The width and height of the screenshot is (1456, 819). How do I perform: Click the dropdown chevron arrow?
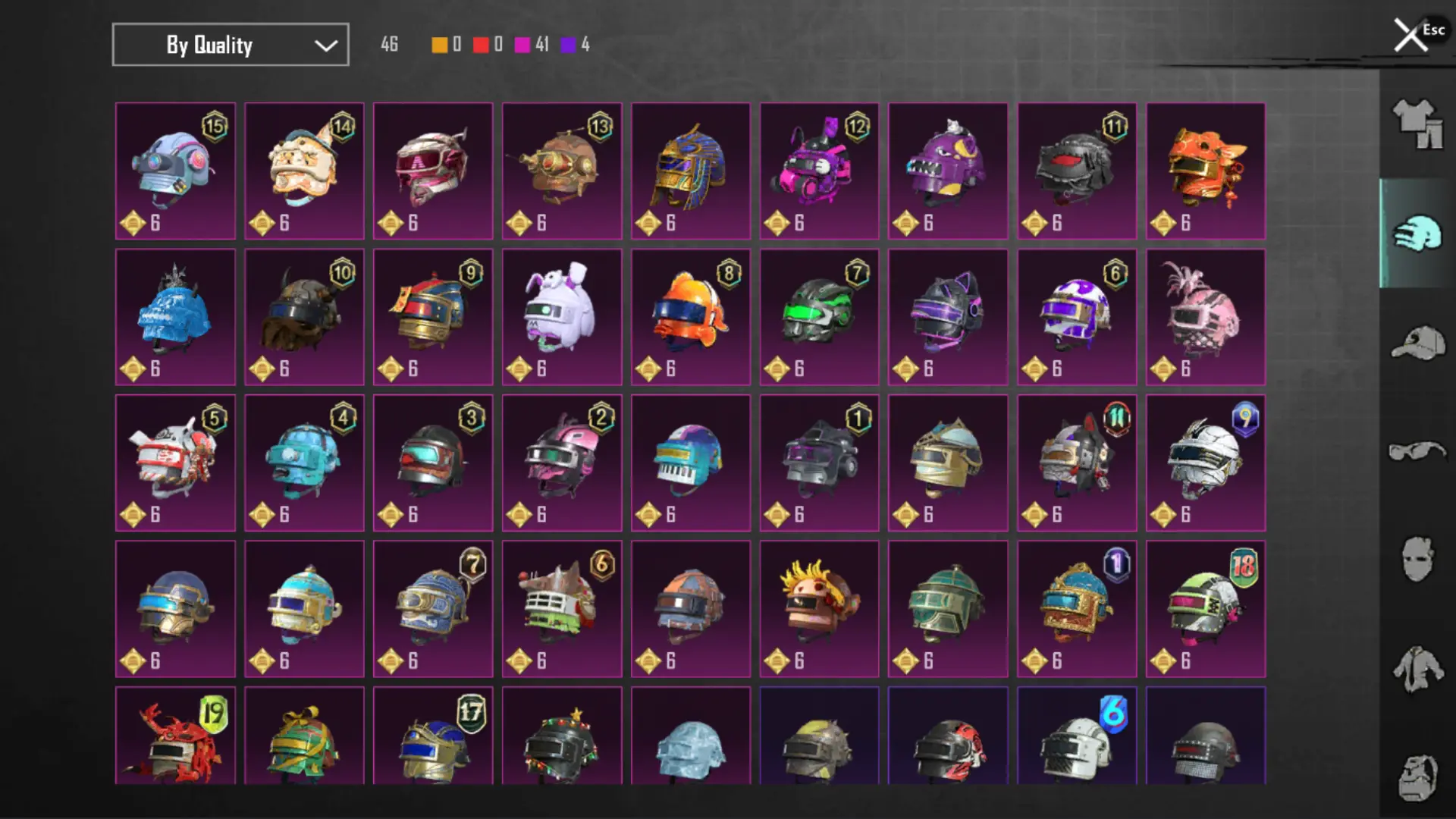326,45
